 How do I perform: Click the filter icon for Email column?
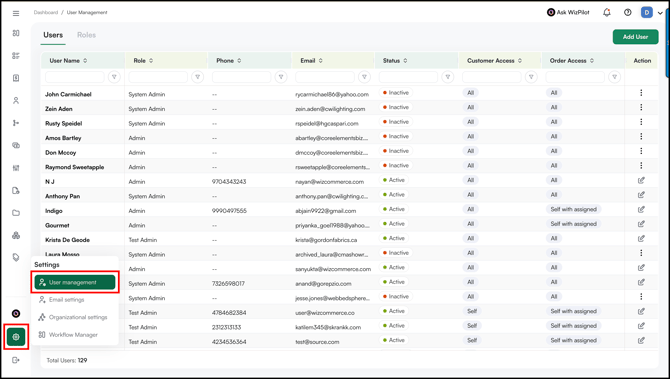[364, 77]
